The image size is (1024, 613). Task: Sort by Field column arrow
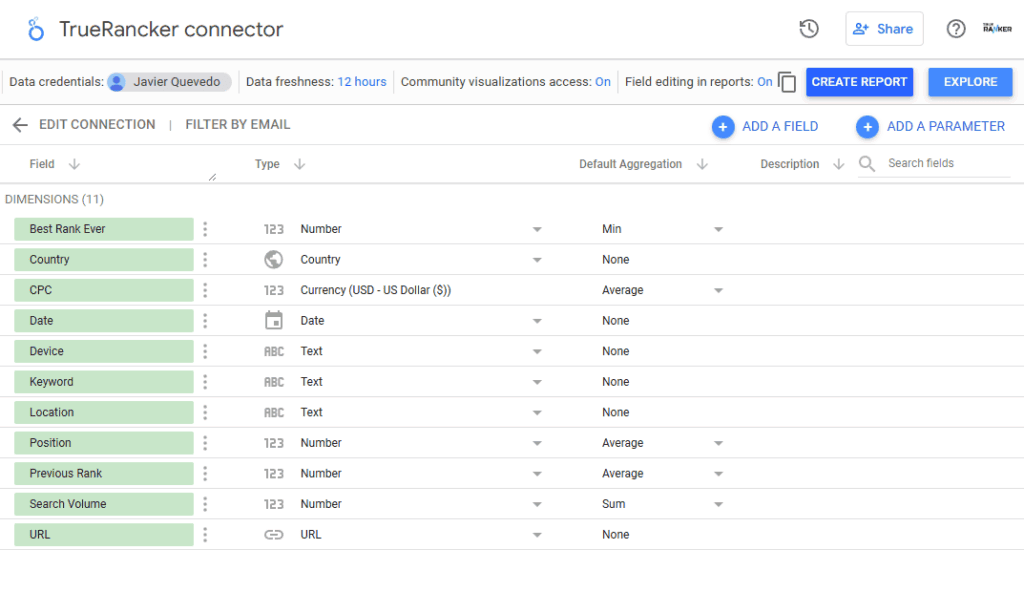(74, 164)
